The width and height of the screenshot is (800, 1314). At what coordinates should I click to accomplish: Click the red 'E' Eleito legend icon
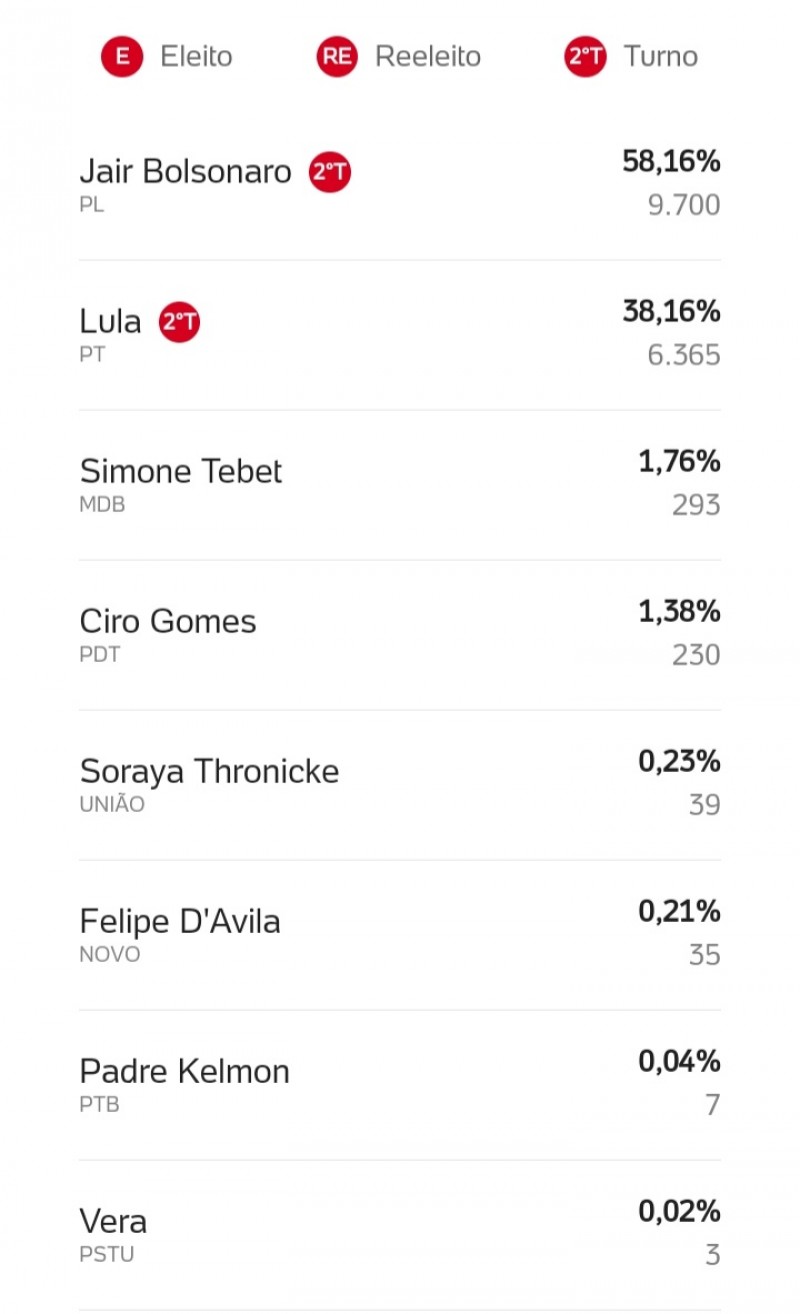click(122, 57)
